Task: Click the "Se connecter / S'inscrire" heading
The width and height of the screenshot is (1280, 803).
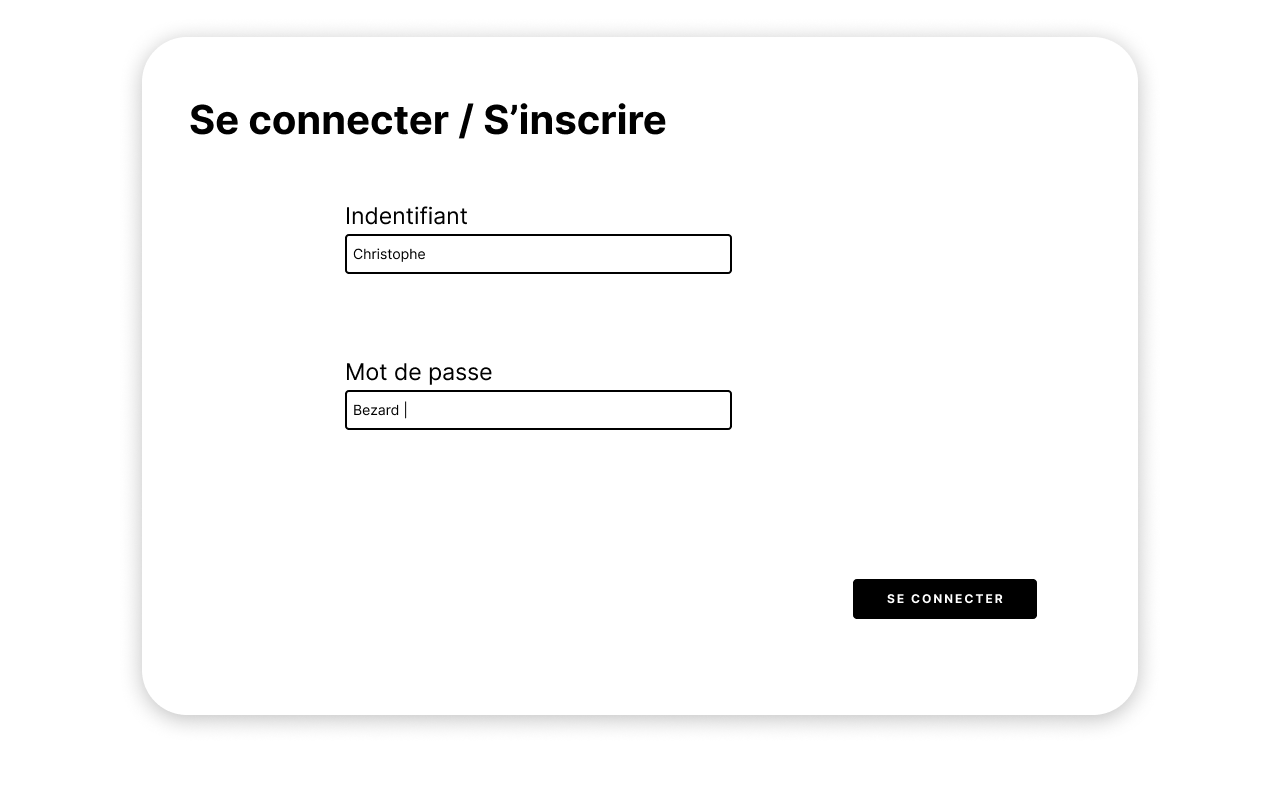Action: [x=427, y=120]
